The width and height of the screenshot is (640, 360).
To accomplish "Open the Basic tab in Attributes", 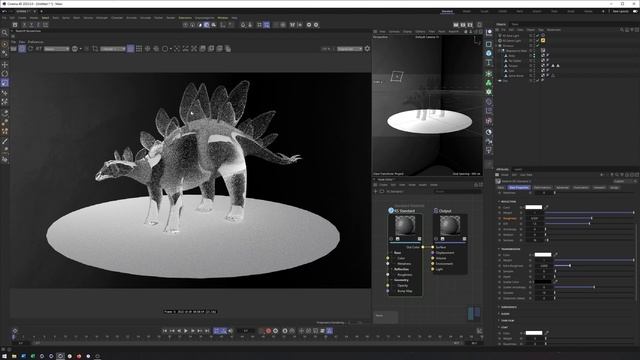I will 501,187.
